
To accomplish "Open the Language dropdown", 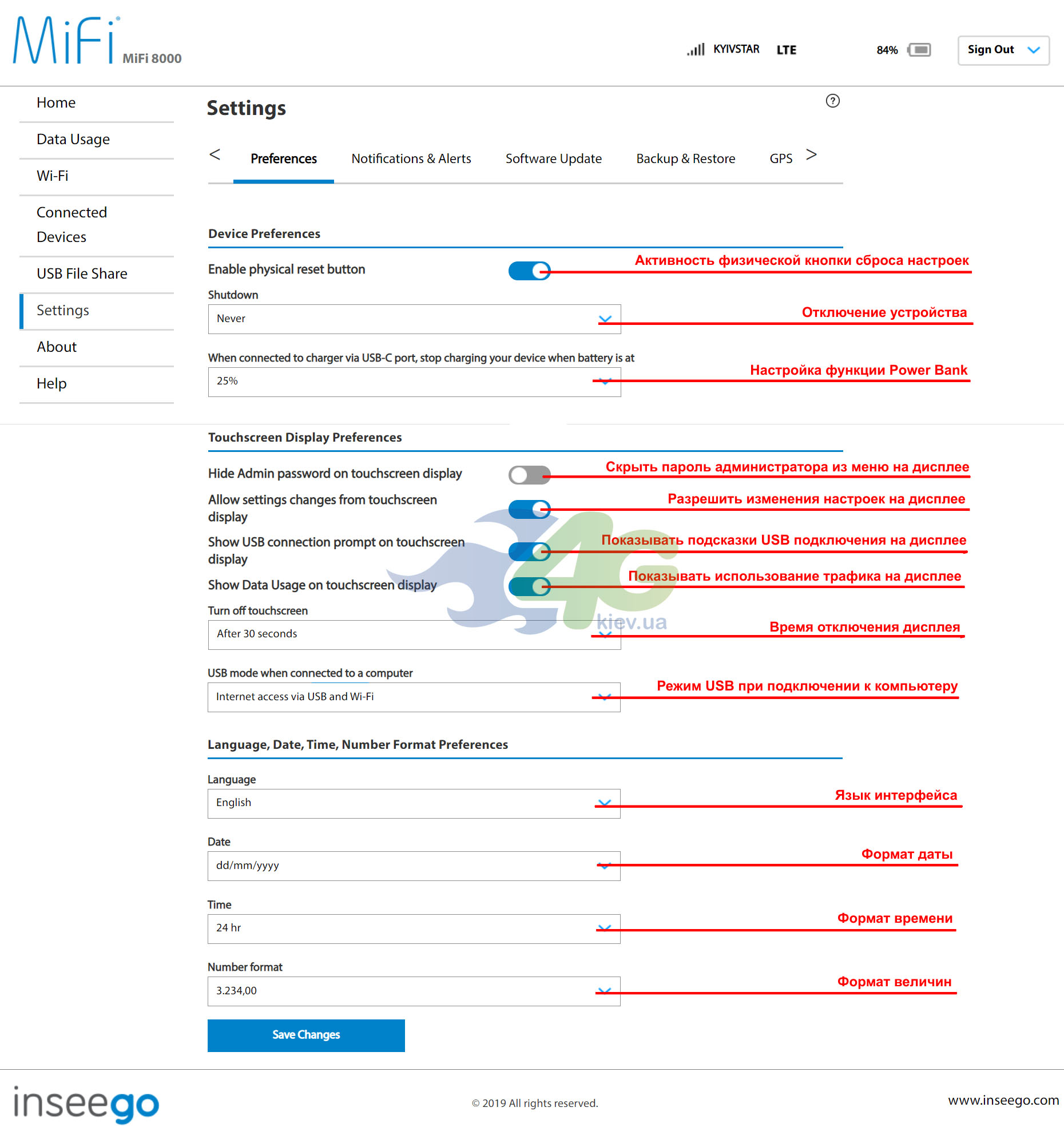I will coord(414,803).
